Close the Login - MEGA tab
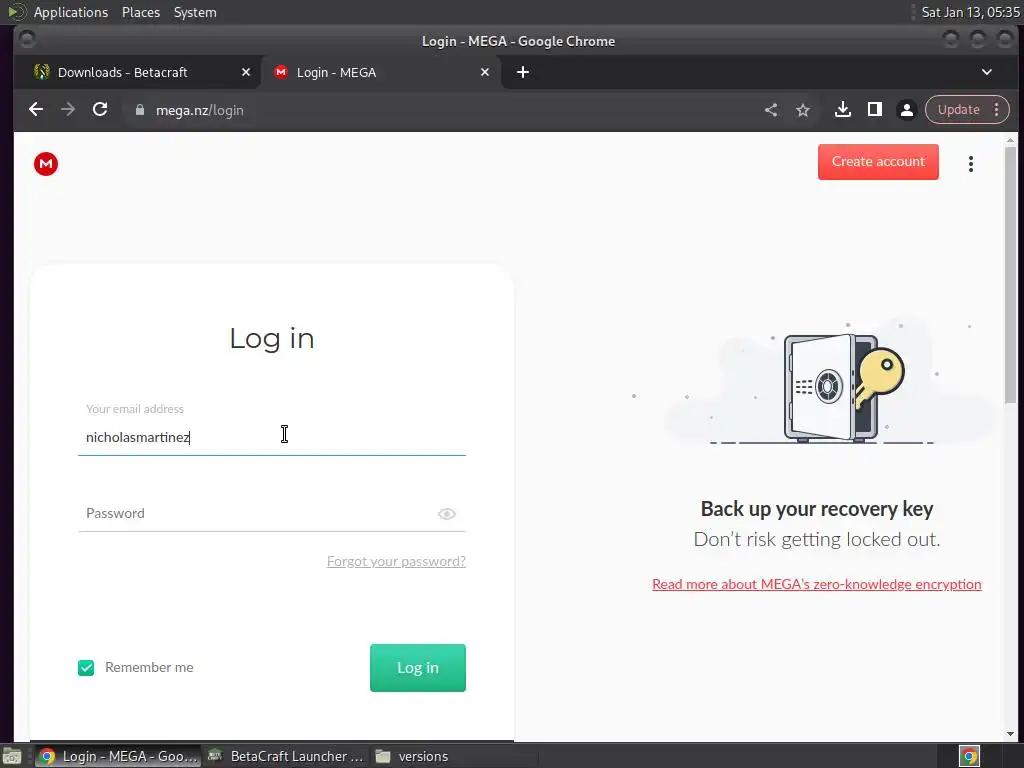1024x768 pixels. 485,72
